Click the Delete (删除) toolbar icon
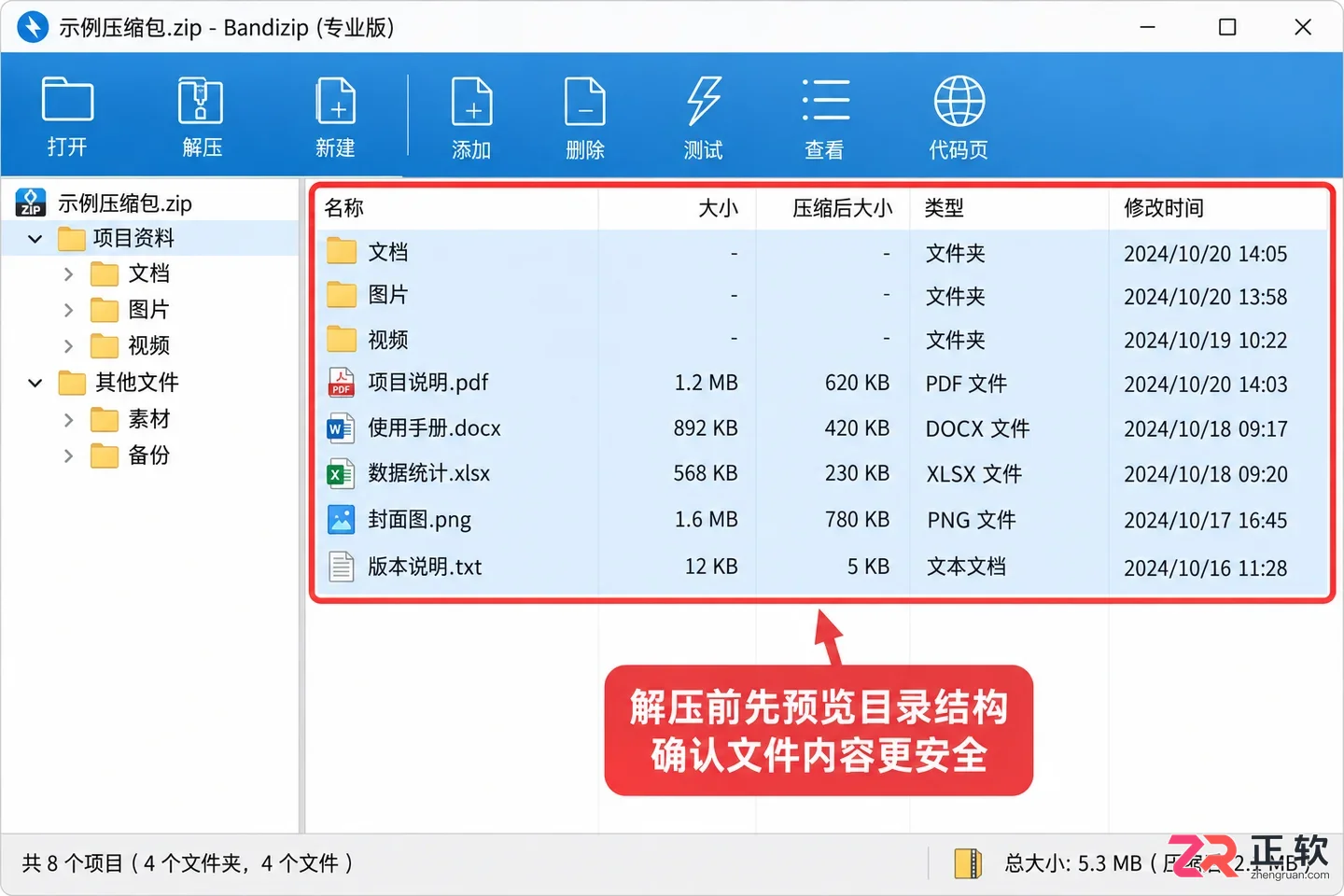The height and width of the screenshot is (896, 1344). point(585,101)
